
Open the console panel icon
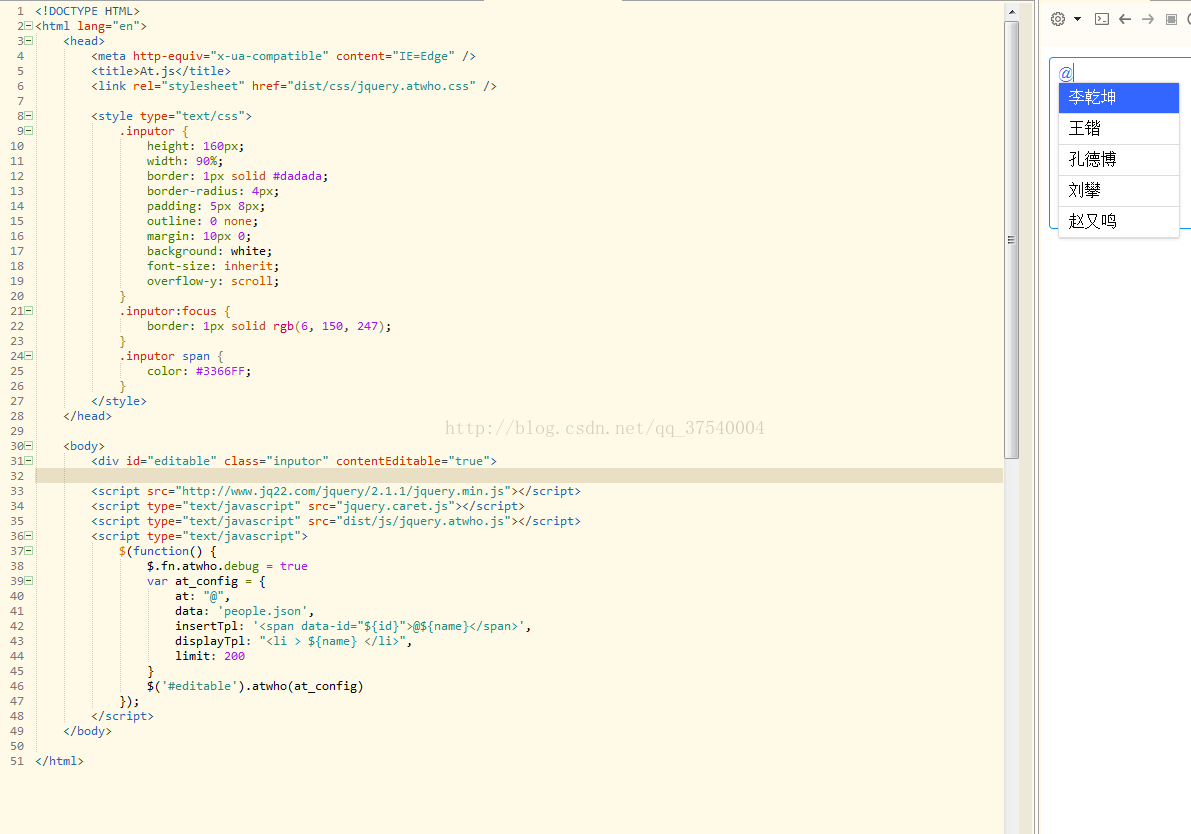tap(1101, 19)
